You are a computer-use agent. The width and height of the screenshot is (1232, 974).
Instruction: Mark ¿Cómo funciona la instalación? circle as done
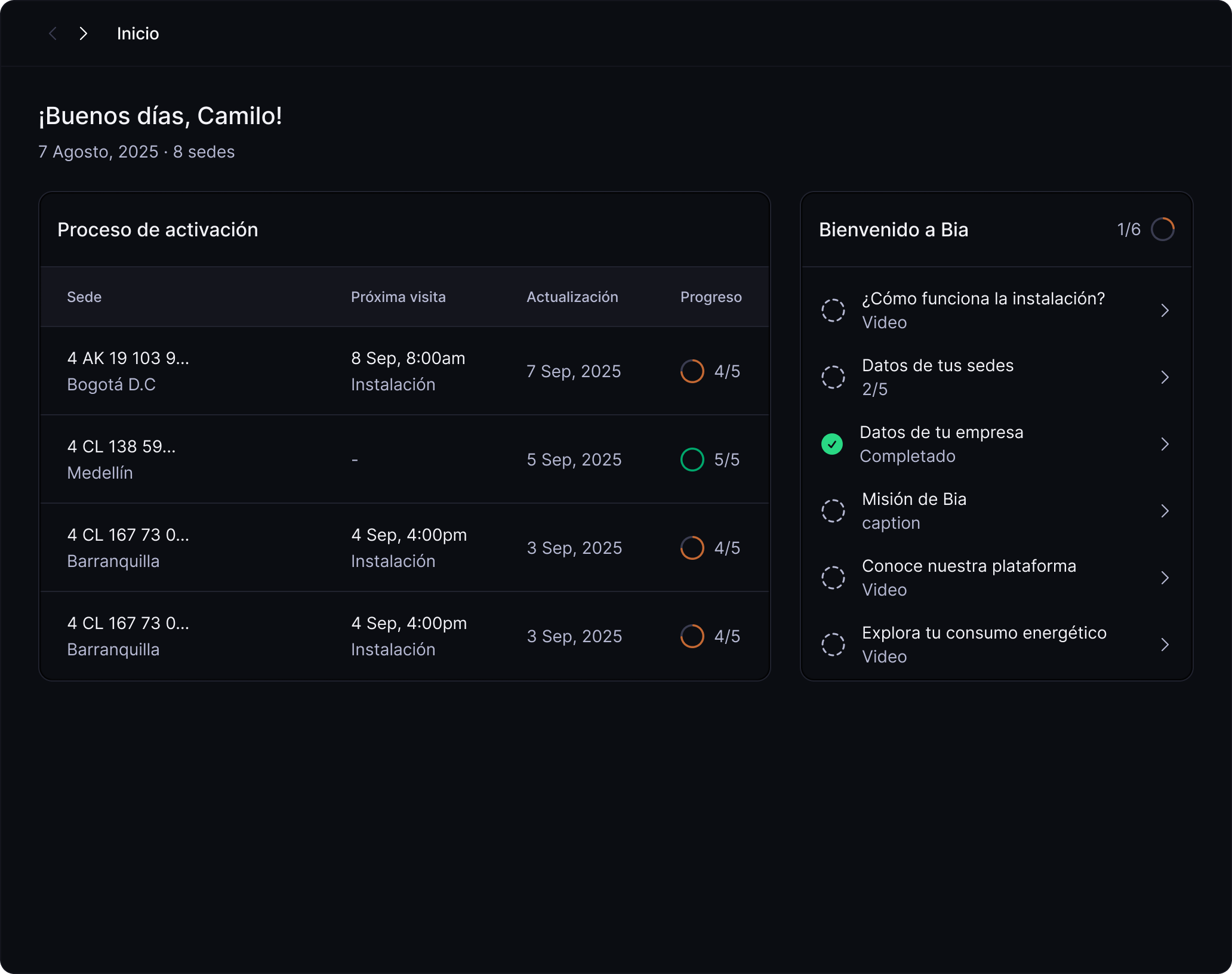833,310
